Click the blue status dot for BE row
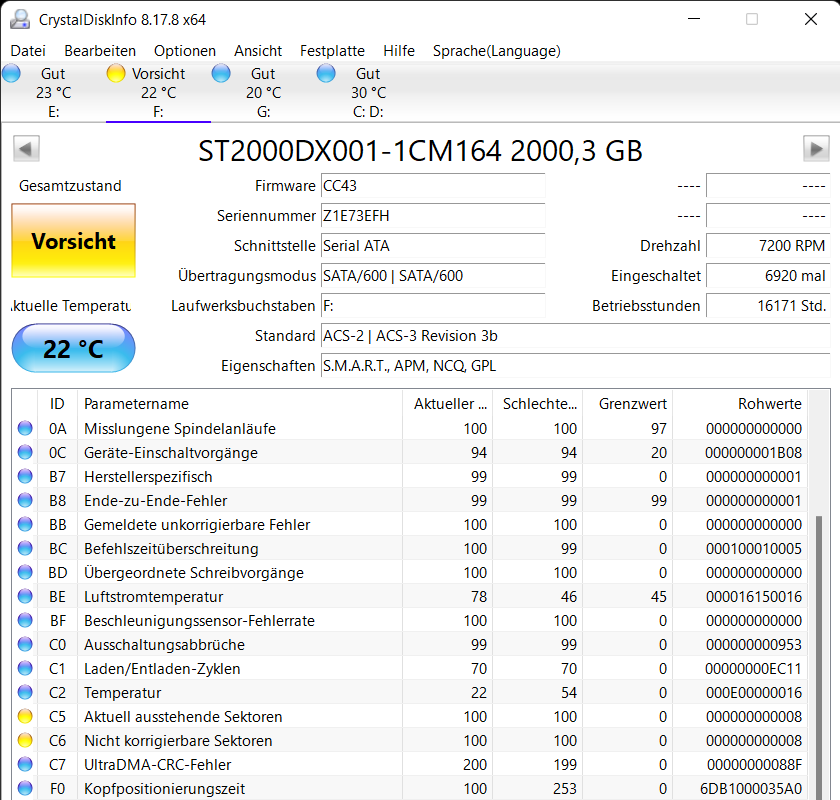 25,596
